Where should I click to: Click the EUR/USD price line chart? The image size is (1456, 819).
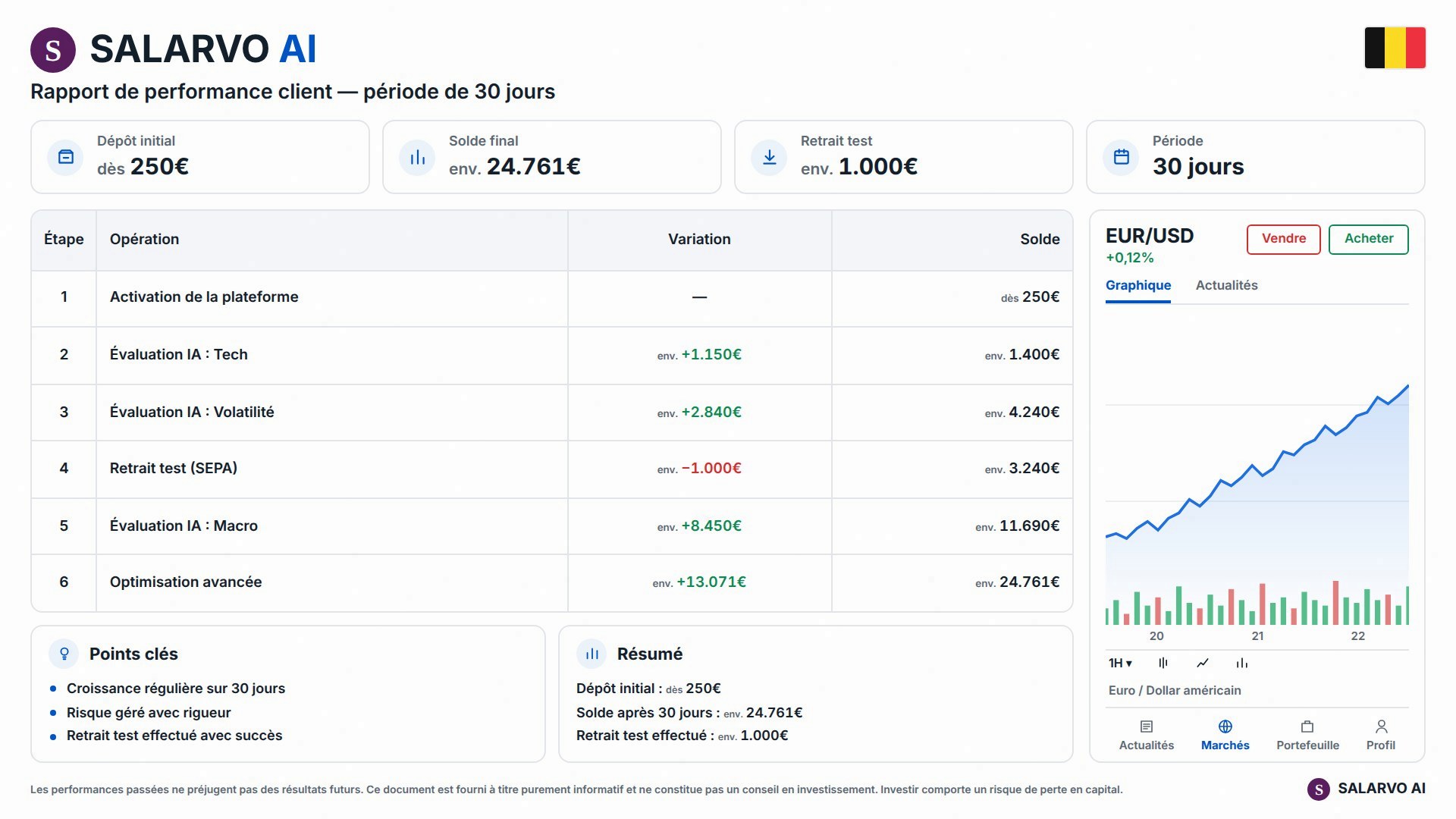click(1257, 463)
